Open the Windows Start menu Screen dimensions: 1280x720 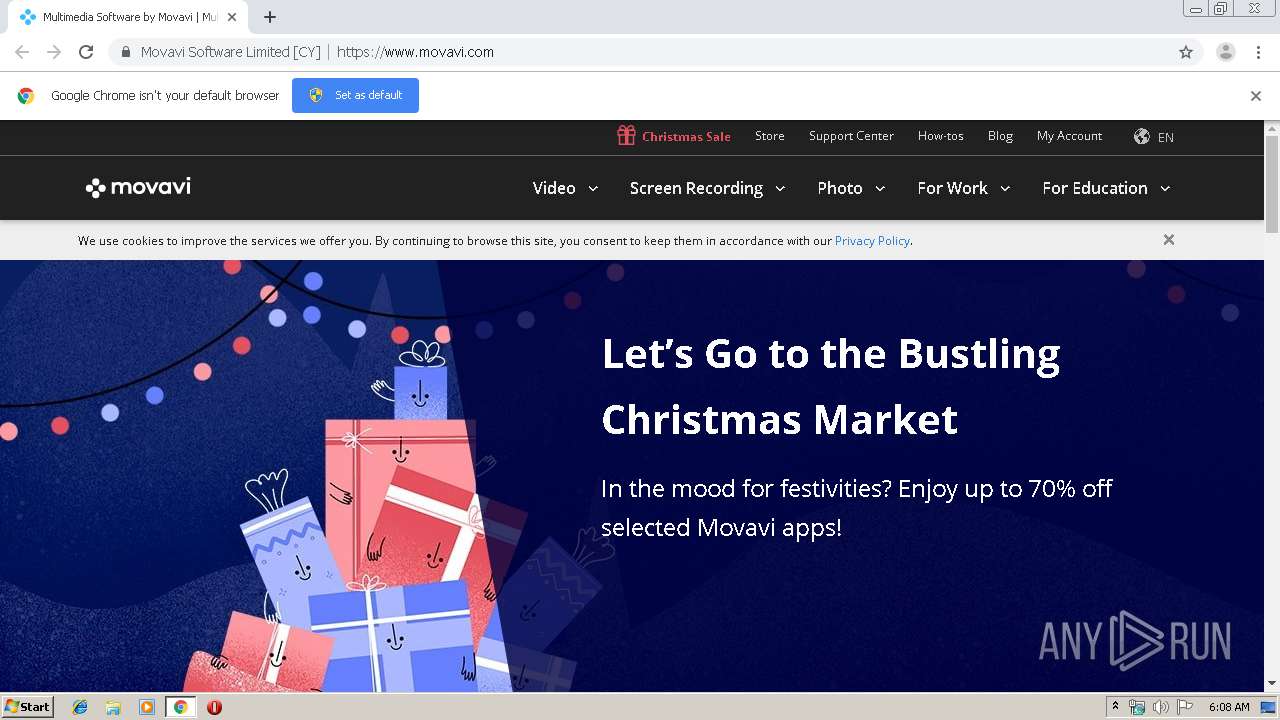pyautogui.click(x=27, y=707)
